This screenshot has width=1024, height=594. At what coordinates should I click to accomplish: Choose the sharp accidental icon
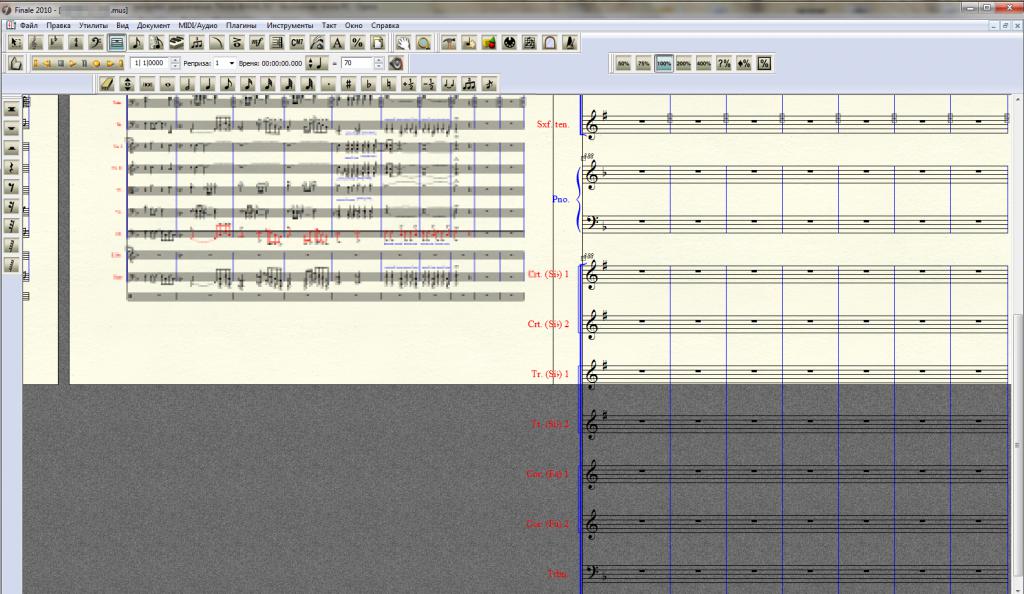pos(348,84)
